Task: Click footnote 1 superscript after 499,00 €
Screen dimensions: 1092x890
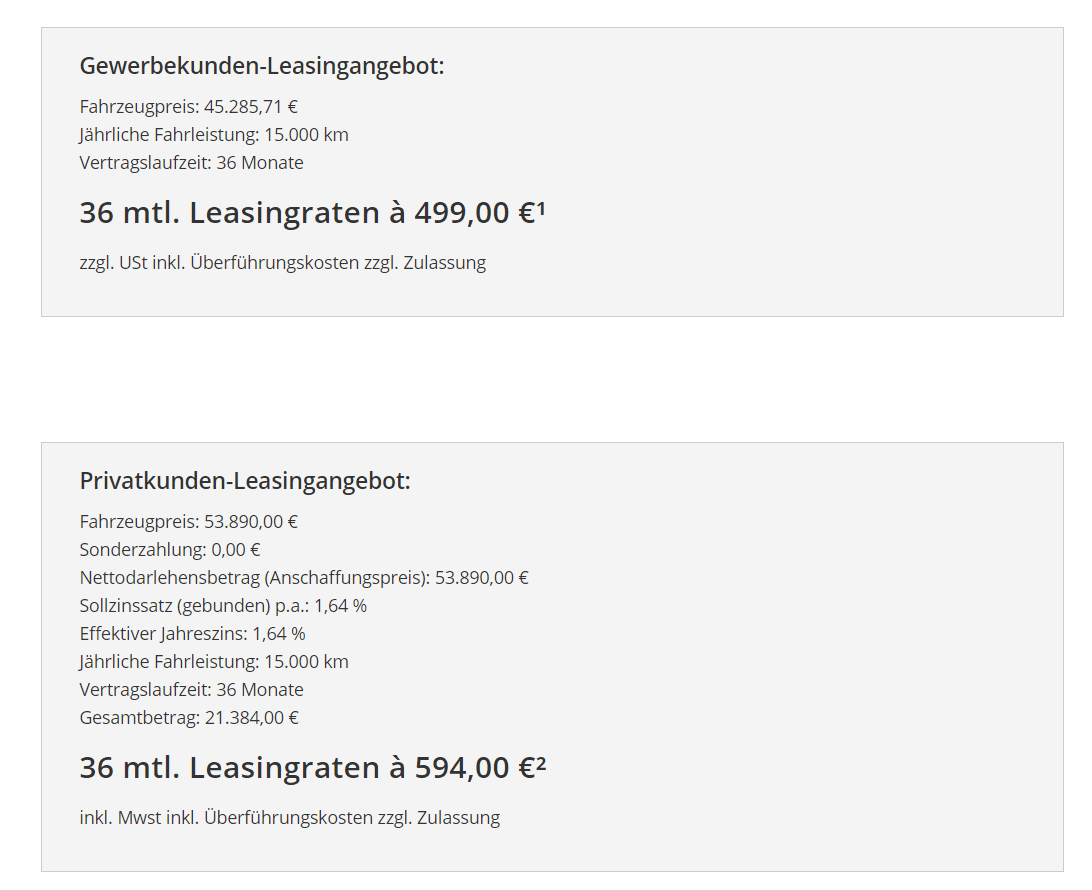Action: 541,209
